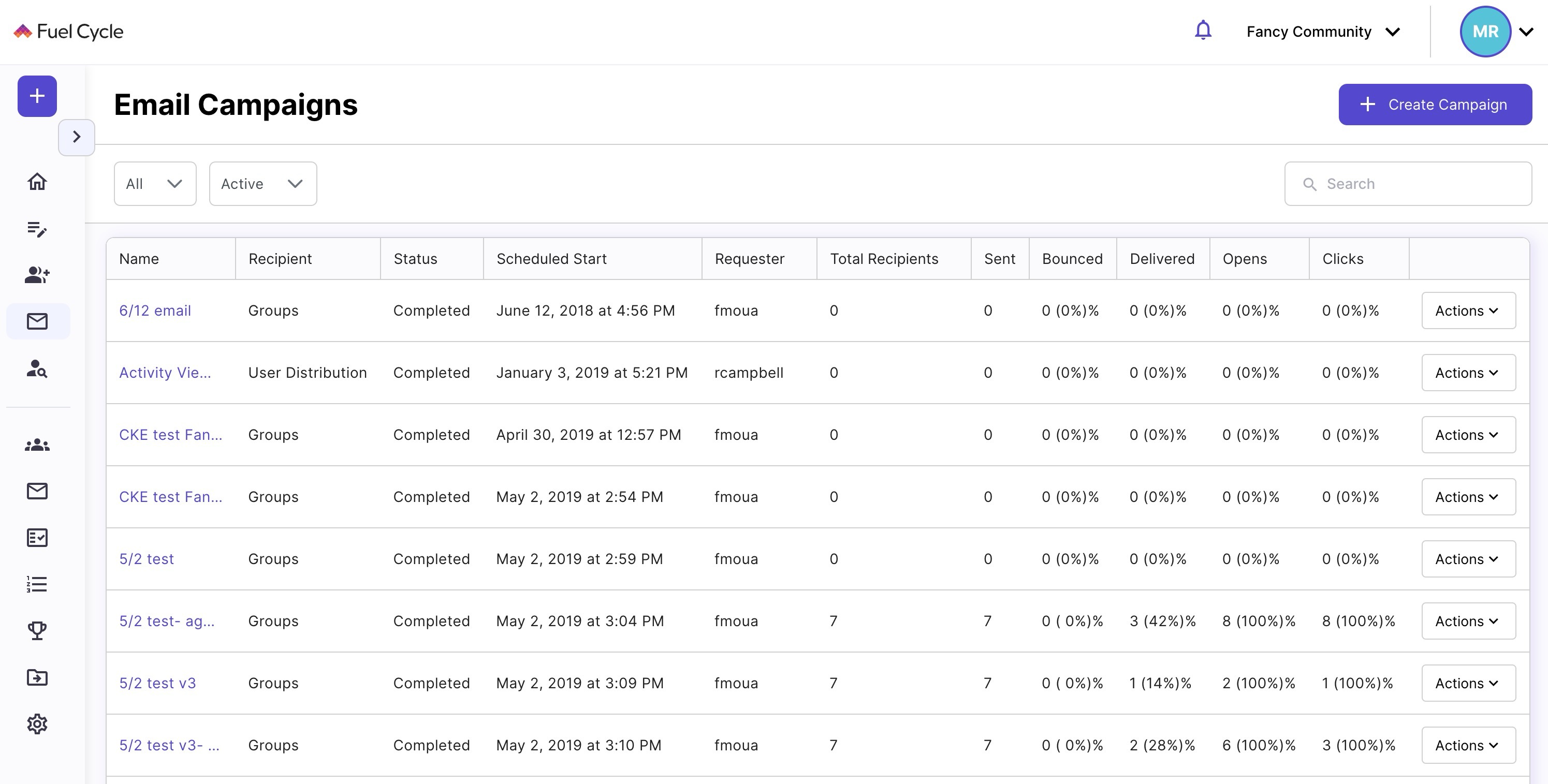Expand the Fancy Community selector
1548x784 pixels.
[1323, 32]
